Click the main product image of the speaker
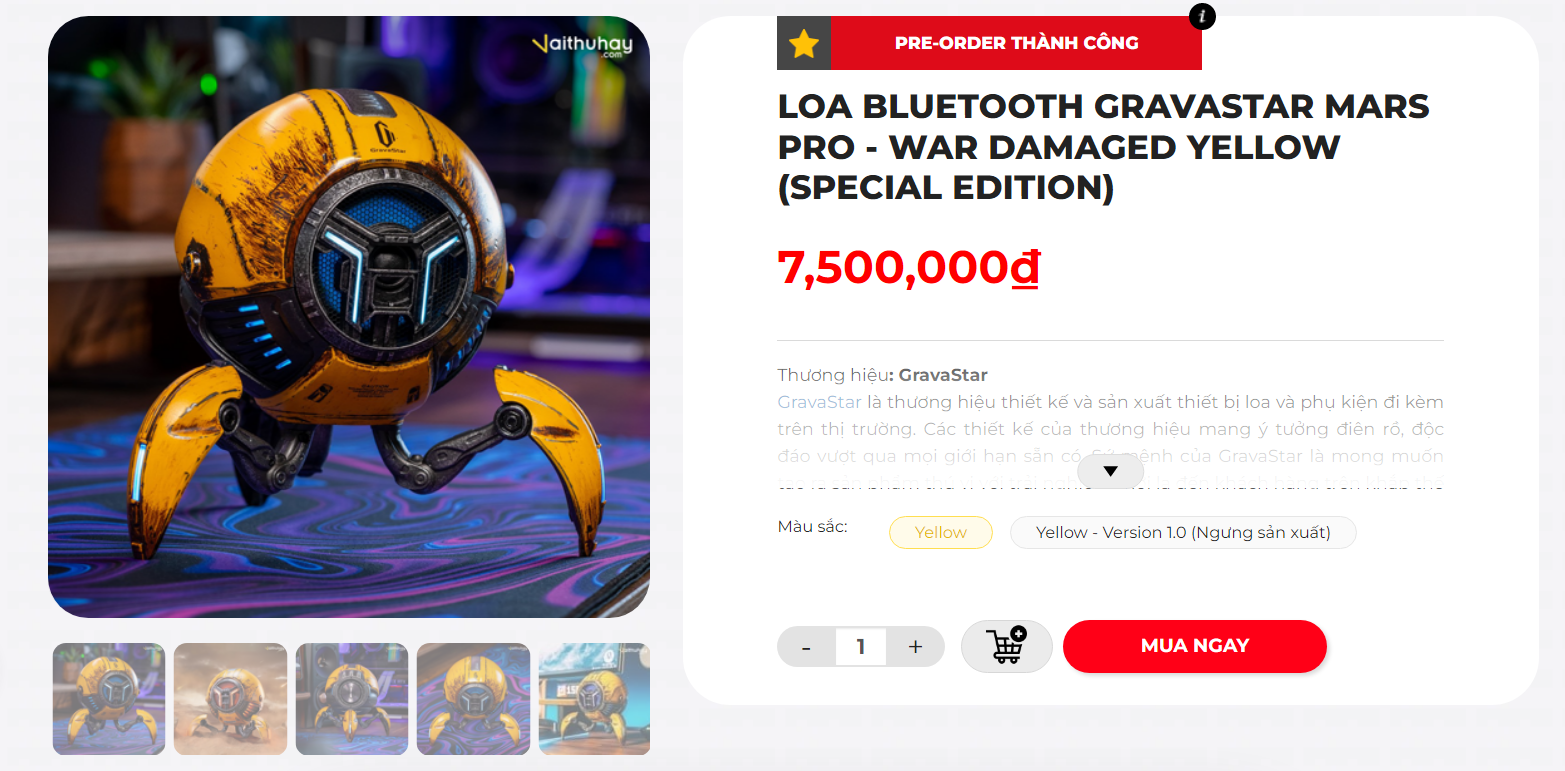Screen dimensions: 1565x771 click(x=349, y=317)
